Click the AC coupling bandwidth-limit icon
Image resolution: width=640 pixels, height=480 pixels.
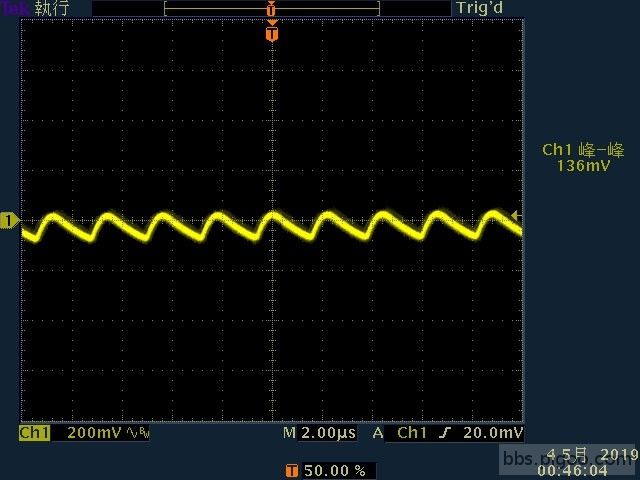pyautogui.click(x=138, y=433)
